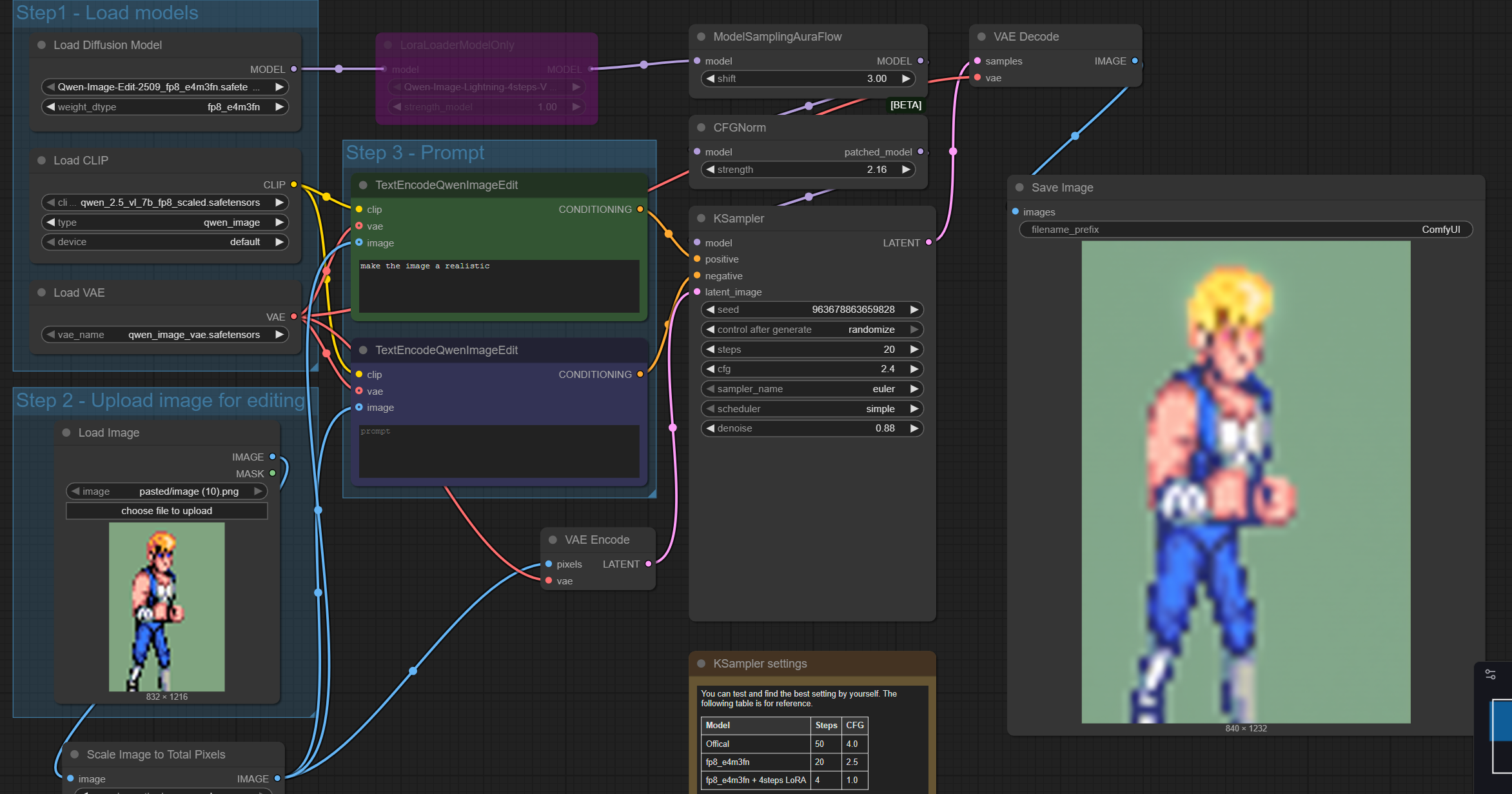Screen dimensions: 1512x794
Task: Click the Scale Image to Total Pixels title
Action: point(156,755)
